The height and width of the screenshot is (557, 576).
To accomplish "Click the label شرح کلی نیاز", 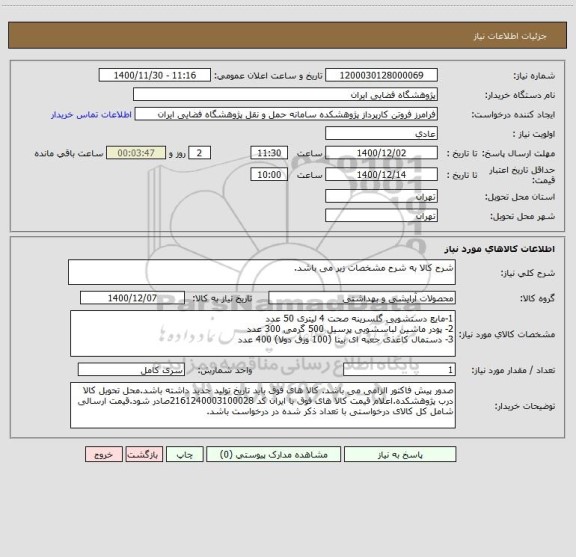I will 528,273.
